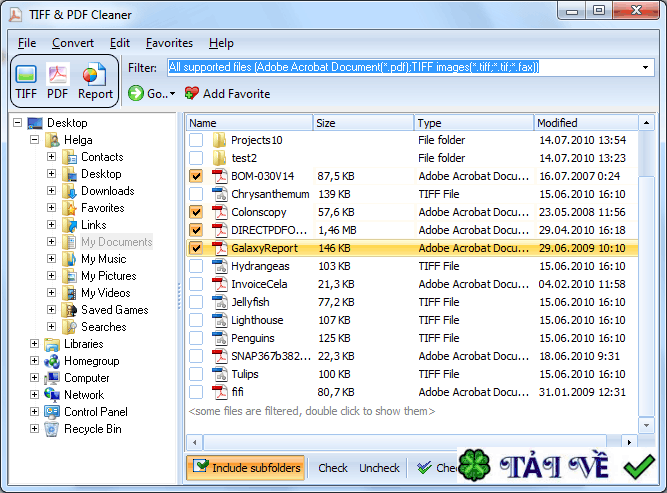Click the PDF conversion icon
667x493 pixels.
[x=57, y=74]
